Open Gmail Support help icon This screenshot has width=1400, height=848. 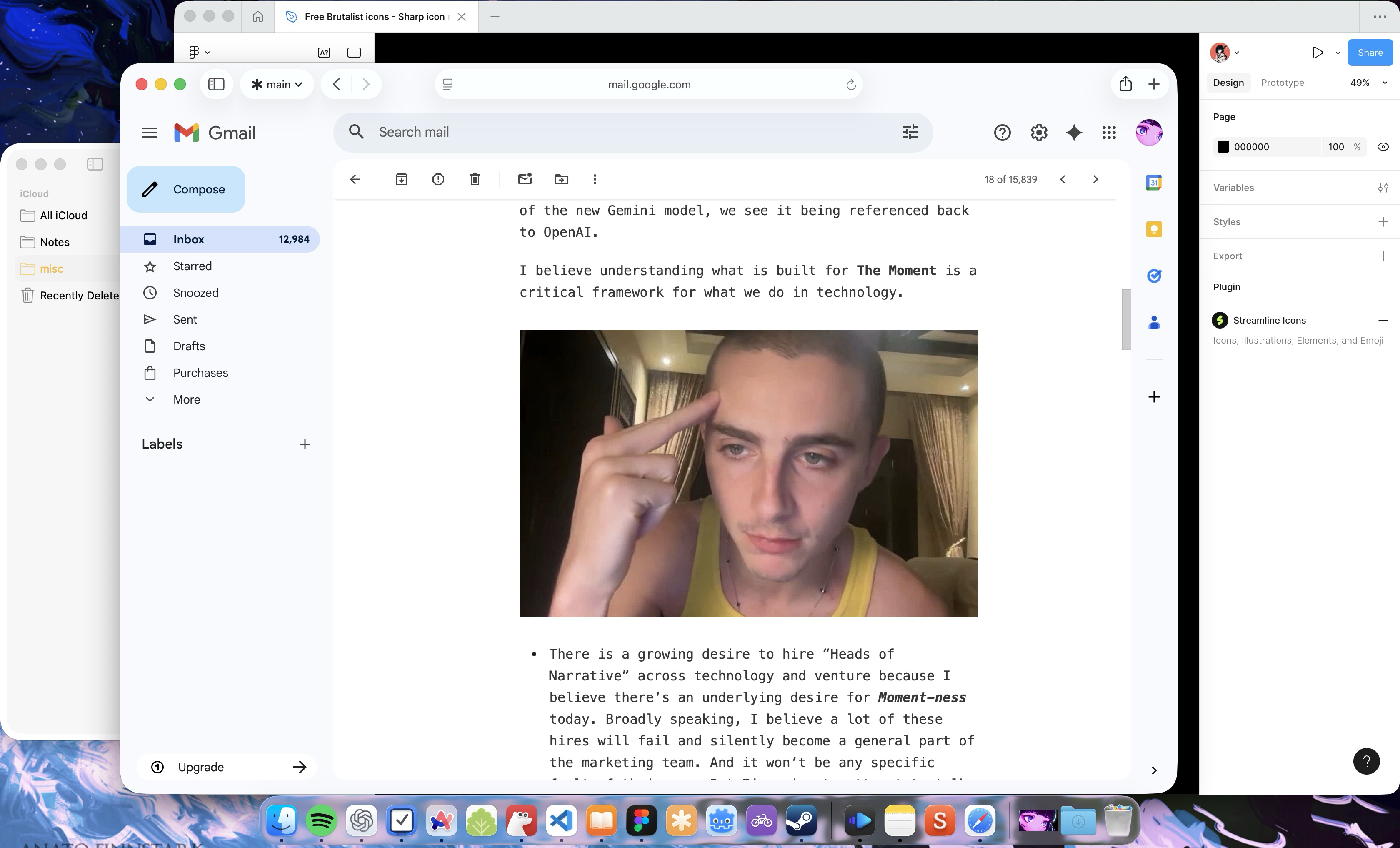click(1002, 133)
